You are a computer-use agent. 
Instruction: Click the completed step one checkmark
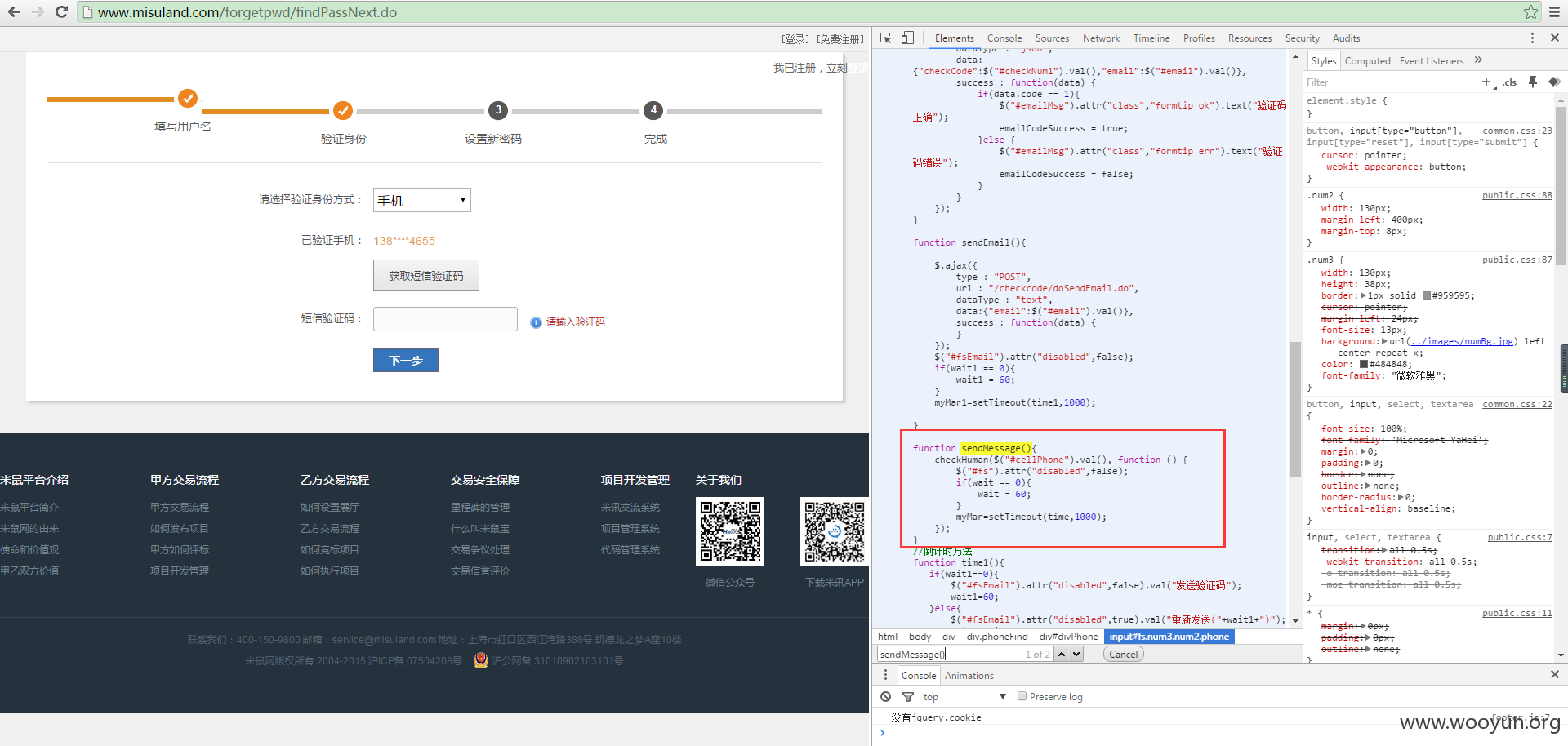pyautogui.click(x=188, y=99)
